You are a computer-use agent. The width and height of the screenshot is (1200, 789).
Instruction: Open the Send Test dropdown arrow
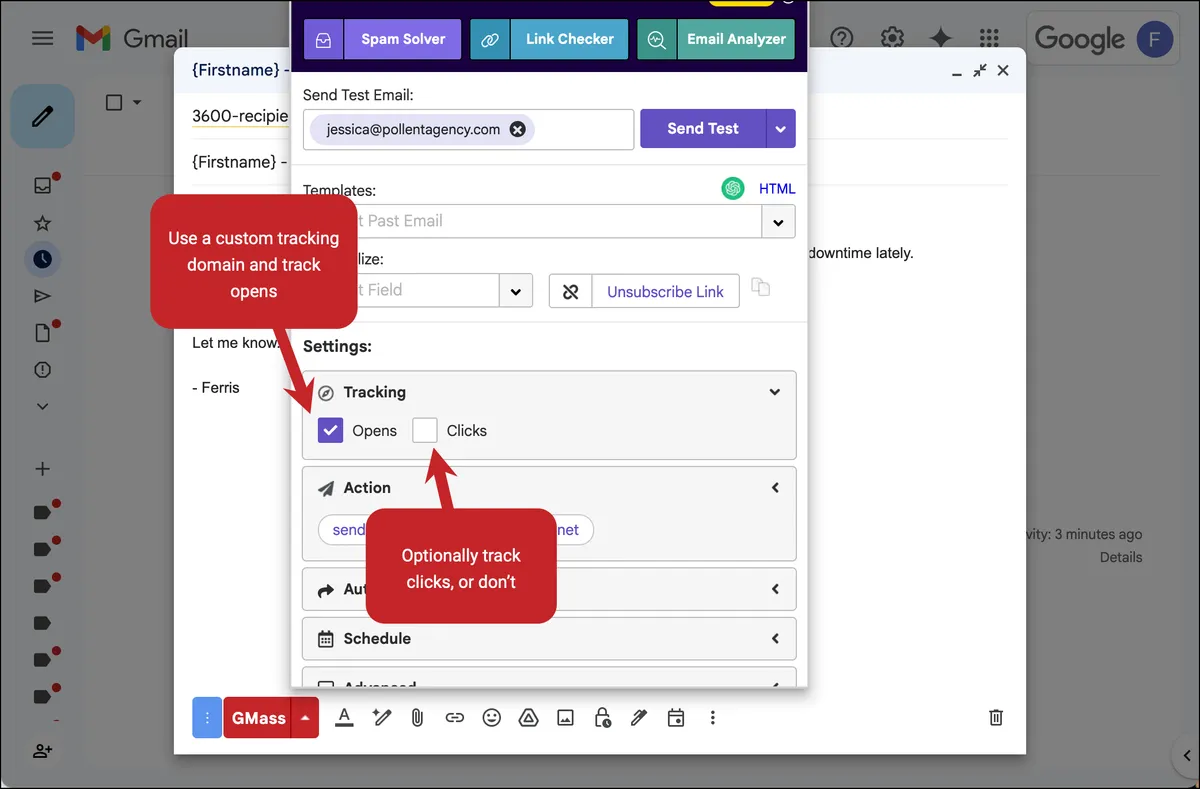[x=781, y=129]
